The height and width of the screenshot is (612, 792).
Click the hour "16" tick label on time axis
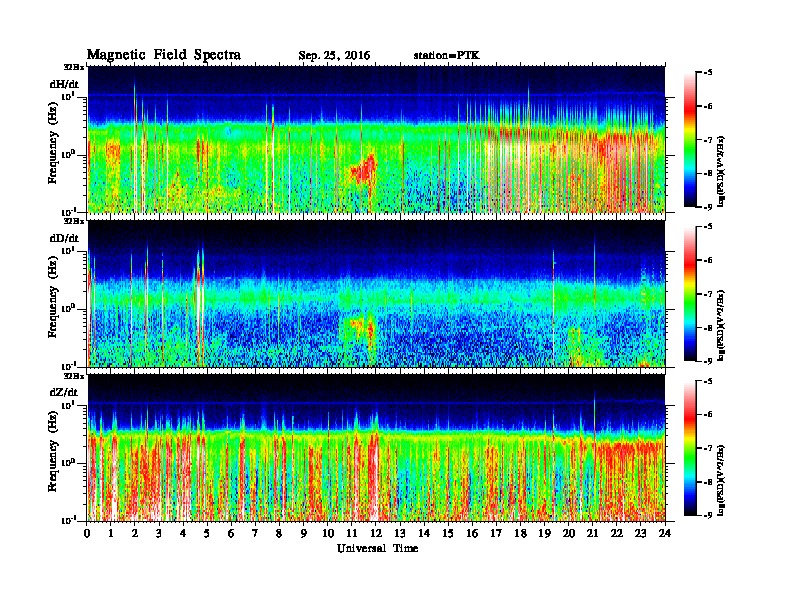pyautogui.click(x=472, y=534)
